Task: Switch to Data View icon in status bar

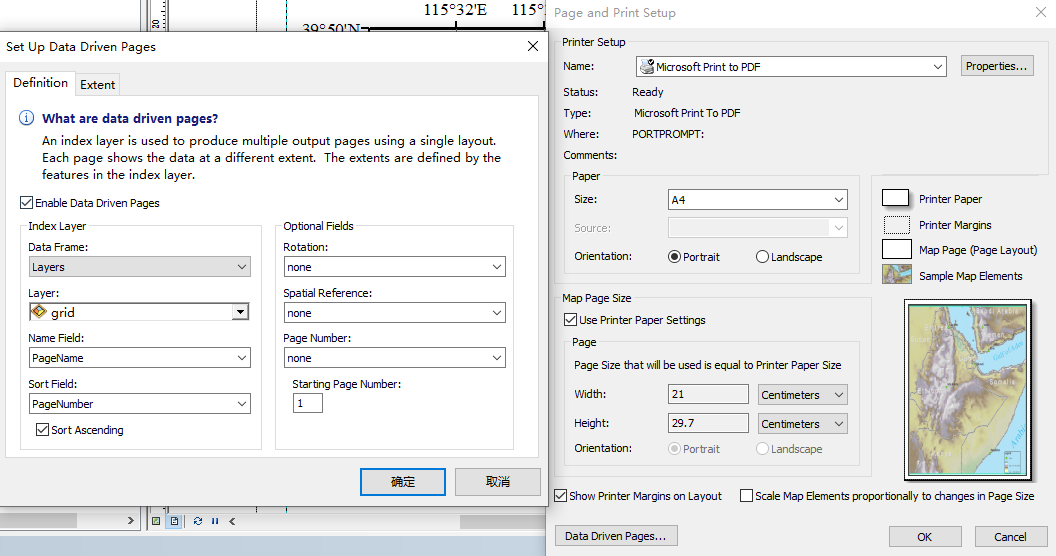Action: pyautogui.click(x=156, y=521)
